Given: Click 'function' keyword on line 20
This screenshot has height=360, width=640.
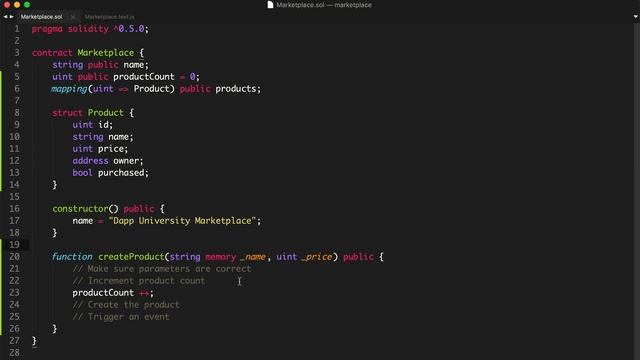Looking at the screenshot, I should 72,257.
